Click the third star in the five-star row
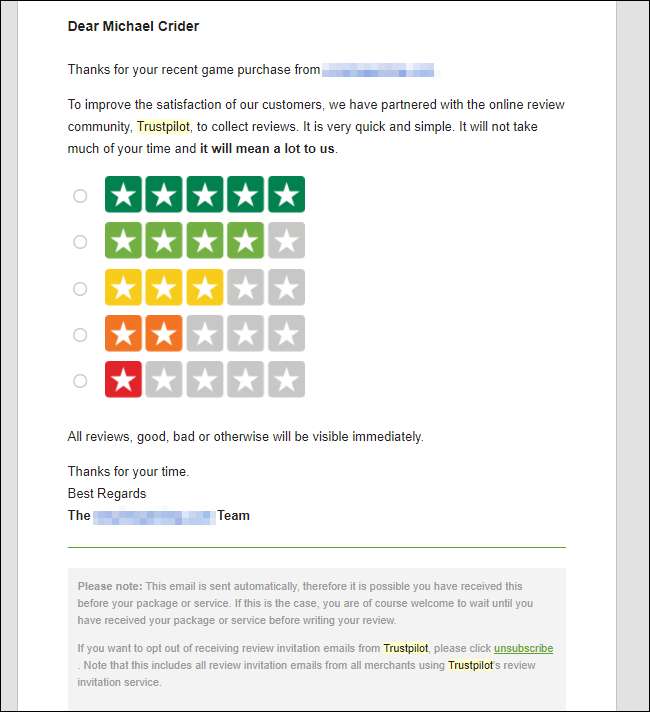650x712 pixels. coord(204,195)
